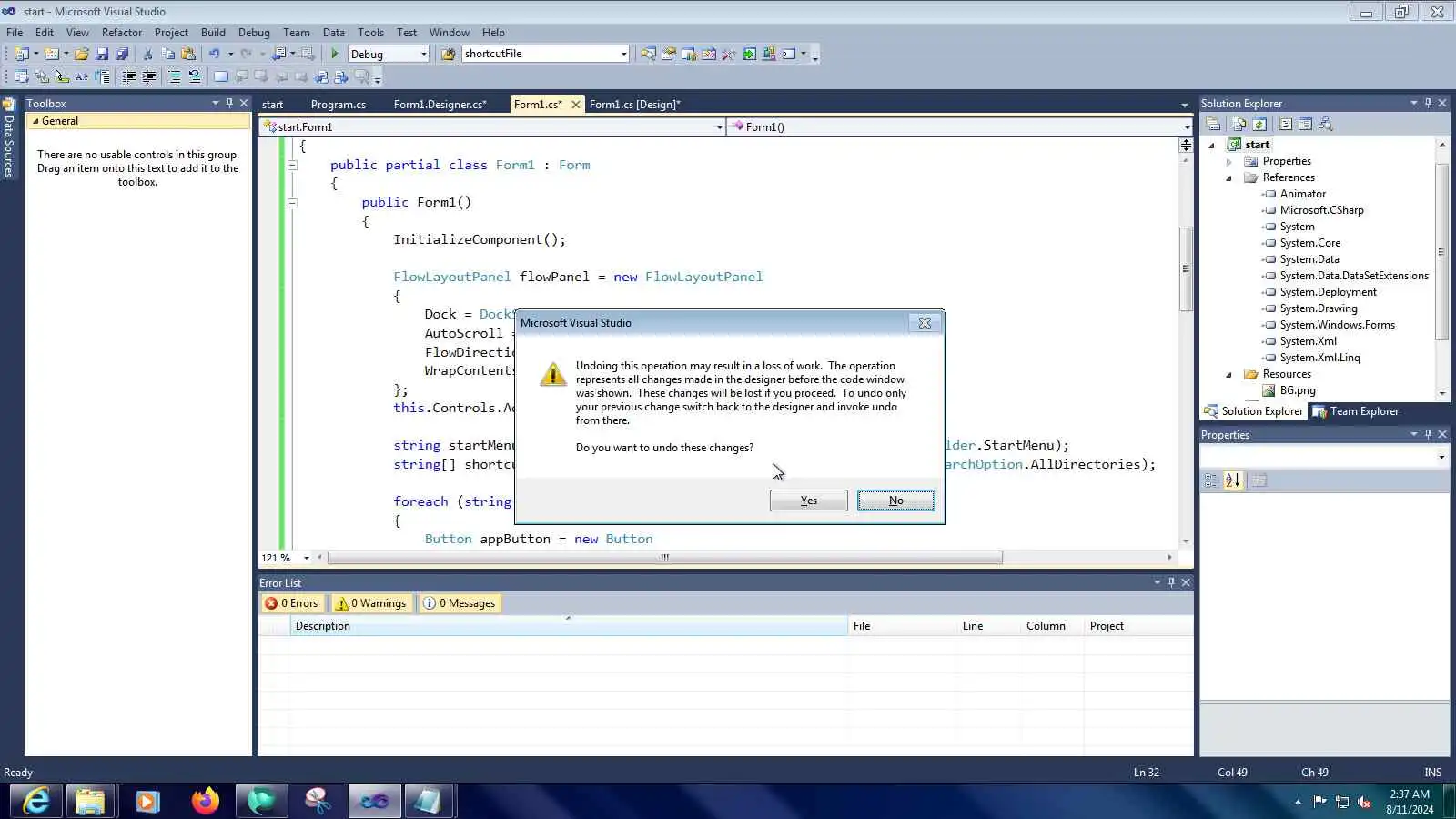Click the View Code icon in Solution Explorer

click(1286, 124)
